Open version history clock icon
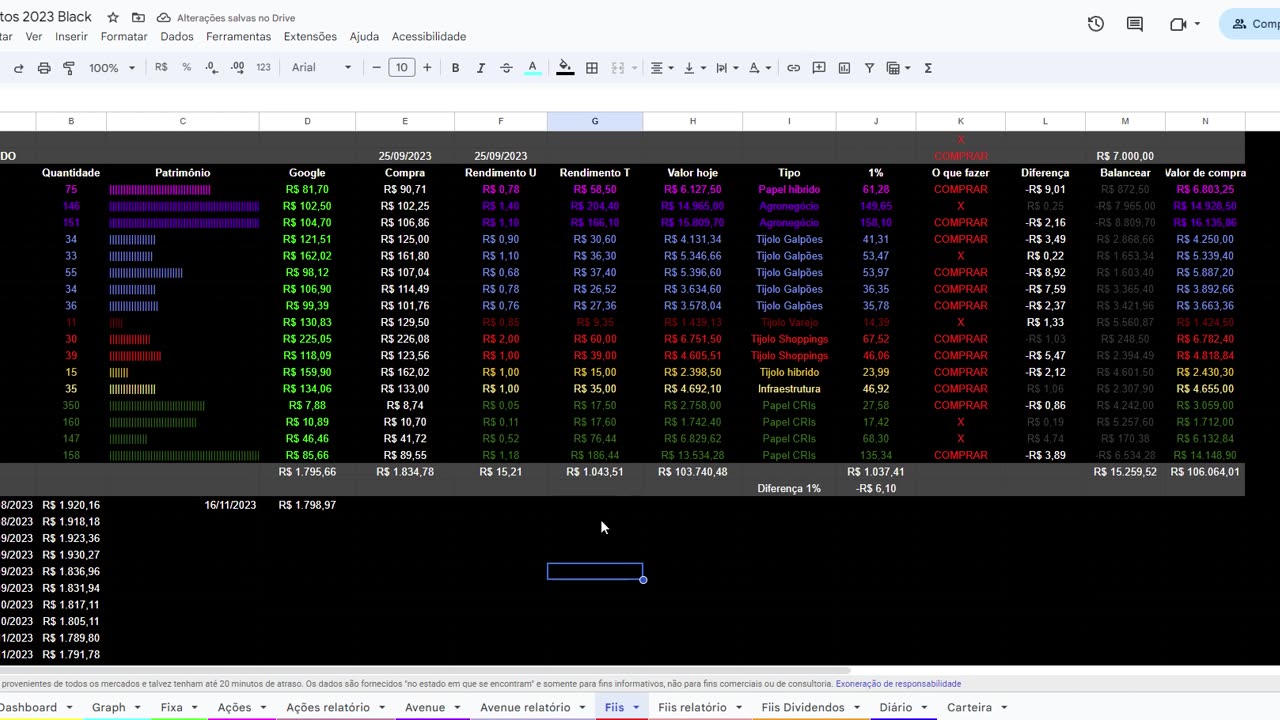Image resolution: width=1280 pixels, height=720 pixels. tap(1096, 24)
